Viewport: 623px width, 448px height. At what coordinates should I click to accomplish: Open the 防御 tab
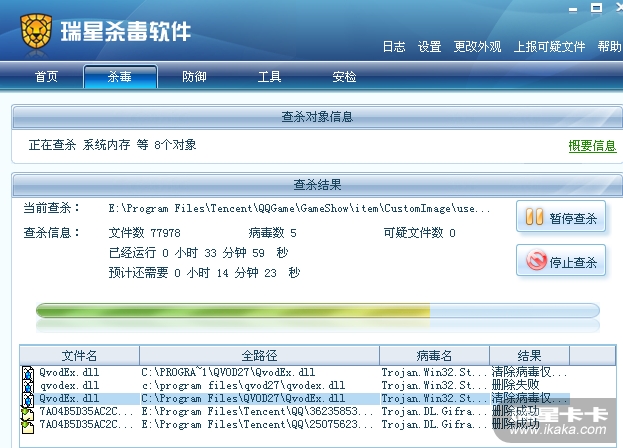click(x=194, y=76)
